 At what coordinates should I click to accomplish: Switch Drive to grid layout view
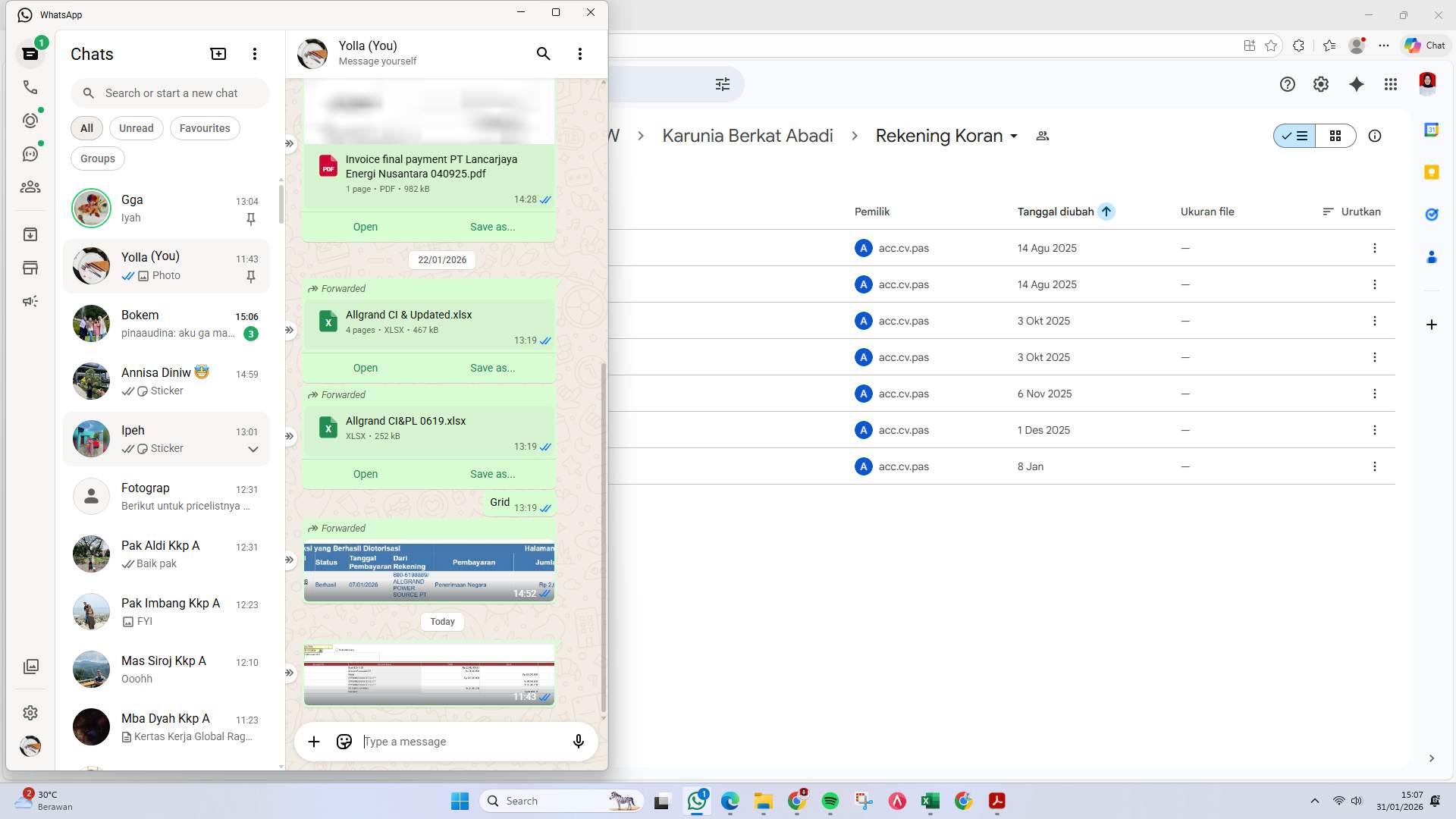(x=1335, y=136)
